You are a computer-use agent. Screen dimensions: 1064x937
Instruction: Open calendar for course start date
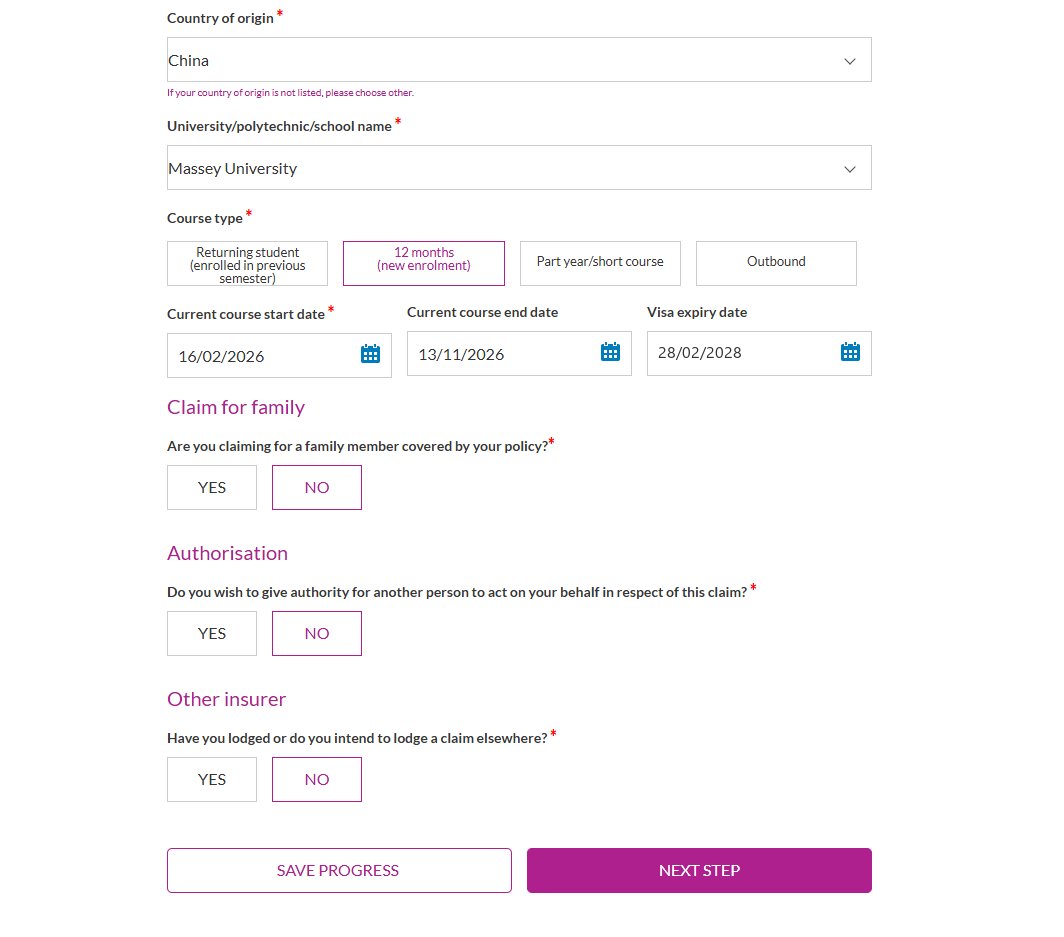370,353
